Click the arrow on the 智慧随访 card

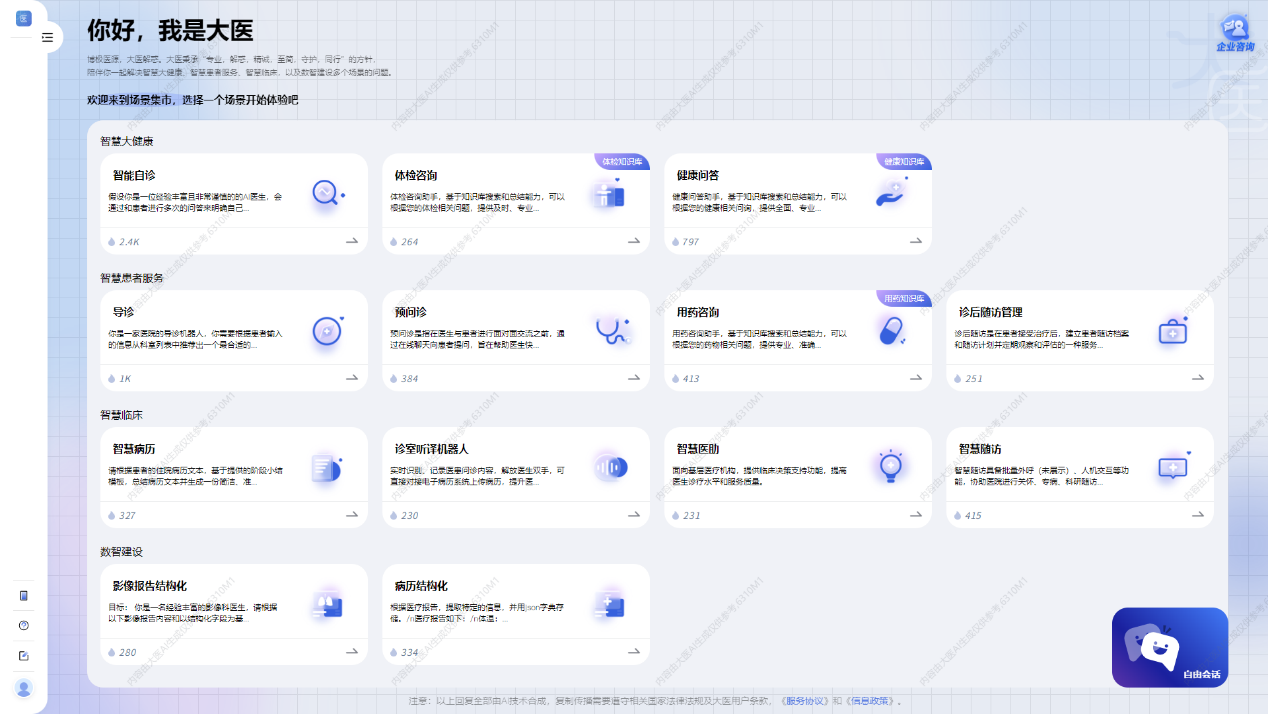tap(1198, 515)
